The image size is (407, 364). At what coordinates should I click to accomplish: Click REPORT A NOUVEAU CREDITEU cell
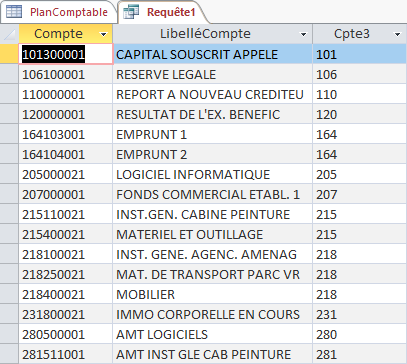(x=213, y=94)
